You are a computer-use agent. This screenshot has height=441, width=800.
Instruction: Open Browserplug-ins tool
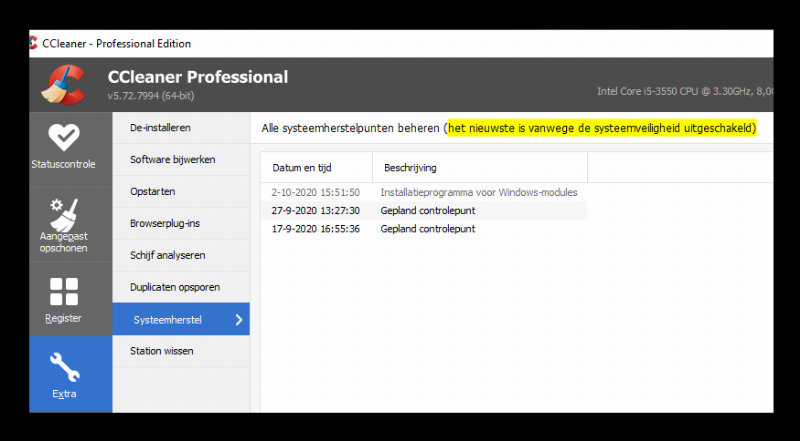[x=181, y=224]
